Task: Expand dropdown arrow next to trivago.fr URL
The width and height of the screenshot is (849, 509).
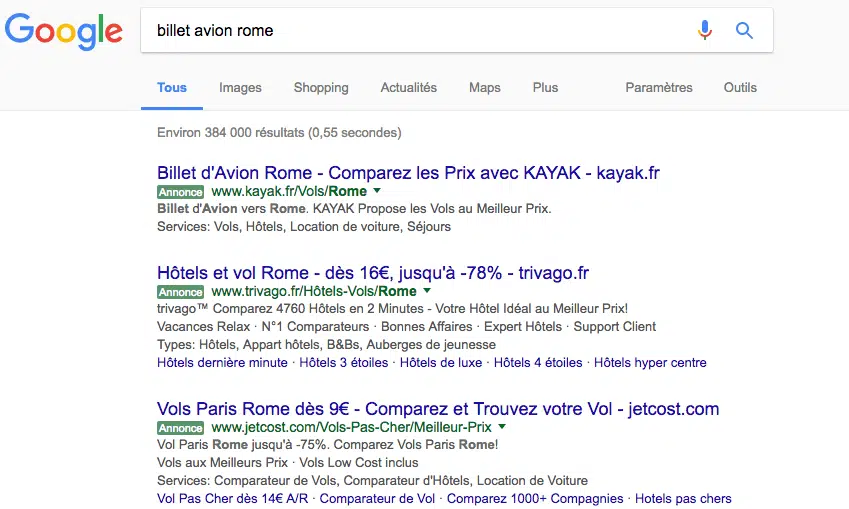Action: coord(427,291)
